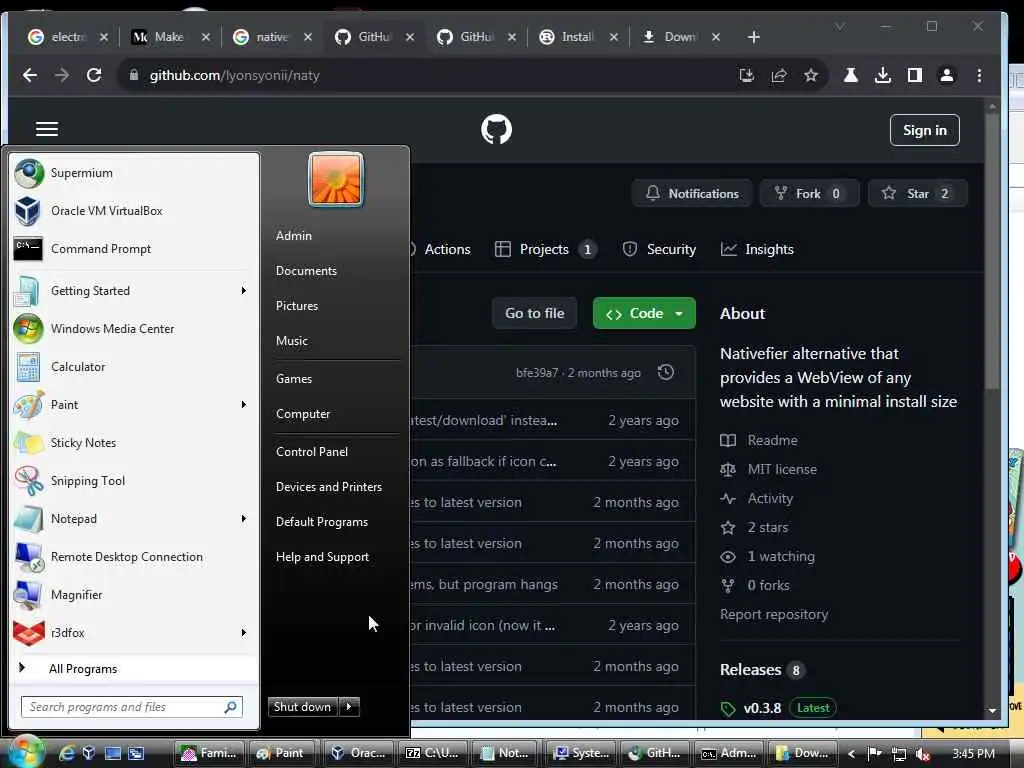This screenshot has height=768, width=1024.
Task: Click the Sign in button
Action: coord(925,130)
